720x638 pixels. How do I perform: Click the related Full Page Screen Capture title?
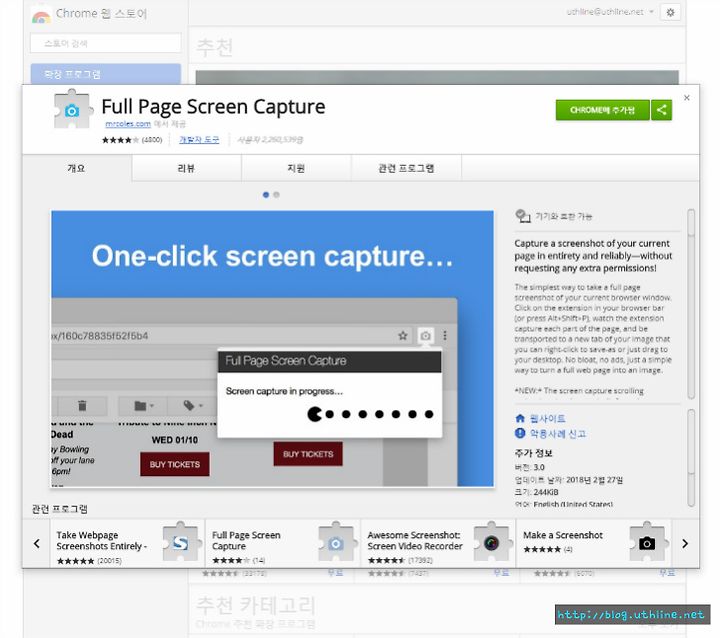[246, 541]
